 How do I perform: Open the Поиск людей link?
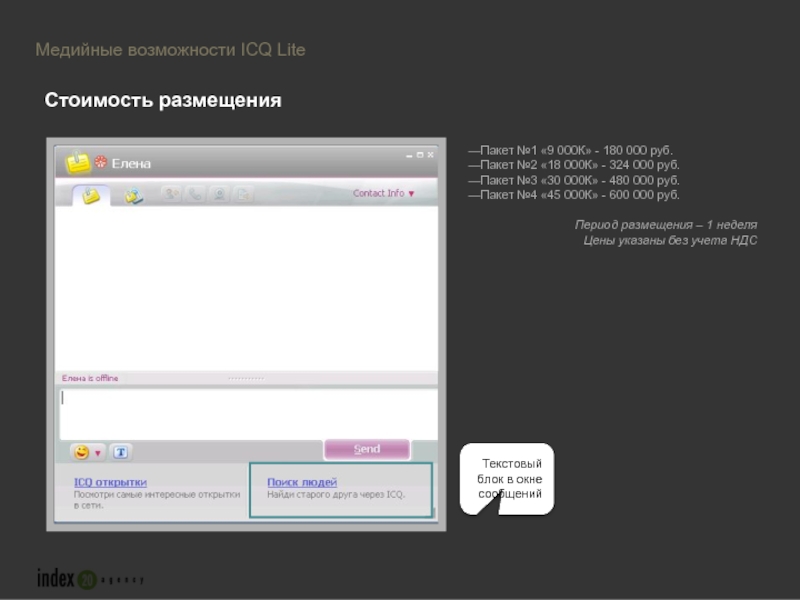tap(302, 482)
